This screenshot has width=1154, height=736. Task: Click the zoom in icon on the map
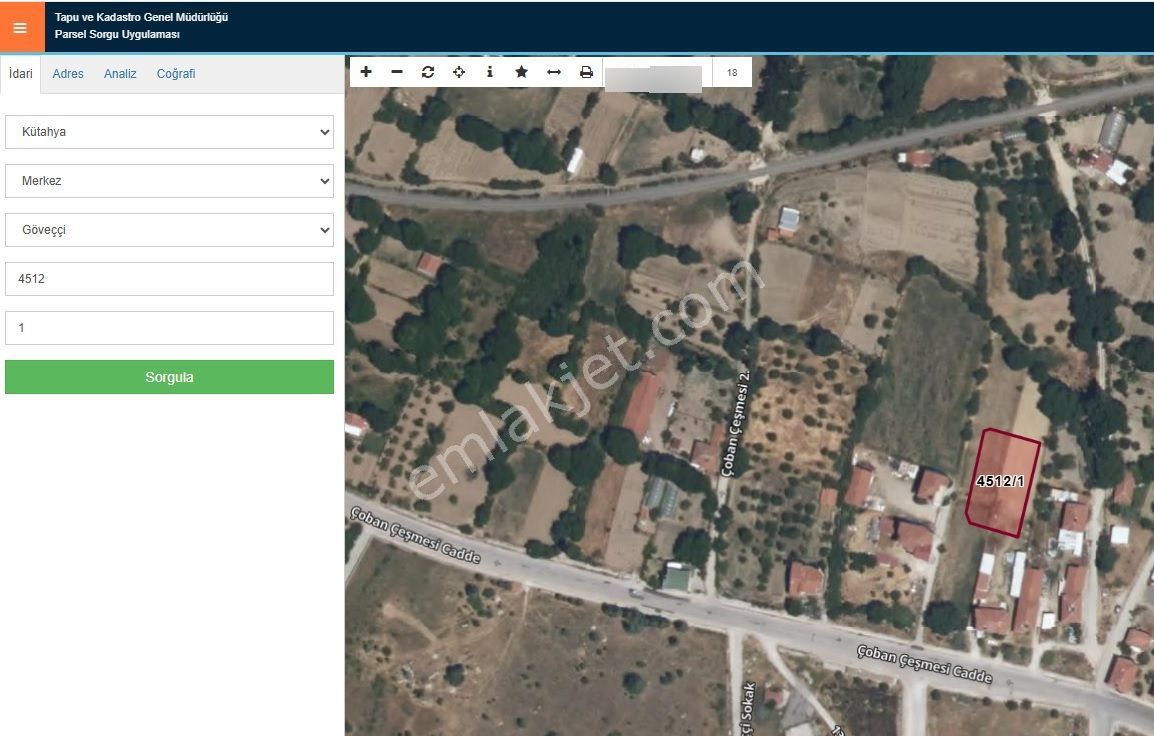366,71
